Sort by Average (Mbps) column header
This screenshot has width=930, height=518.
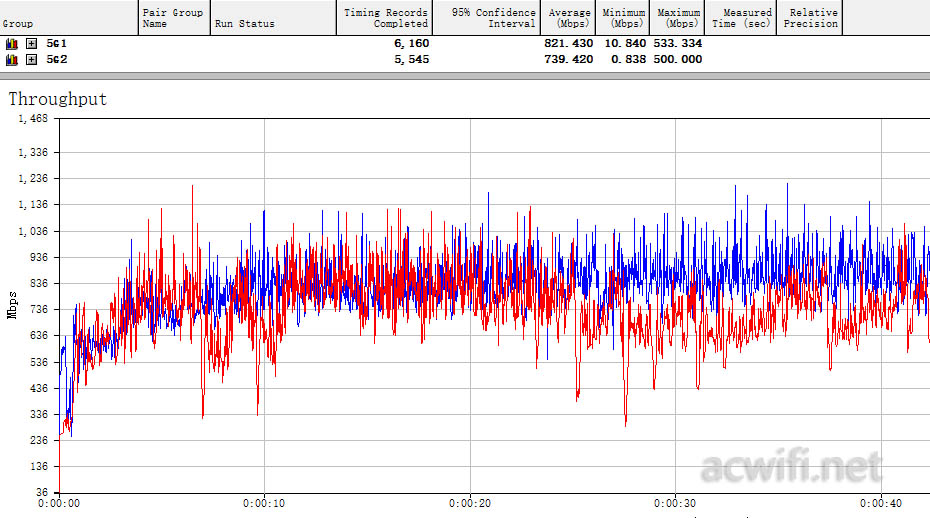click(x=570, y=18)
